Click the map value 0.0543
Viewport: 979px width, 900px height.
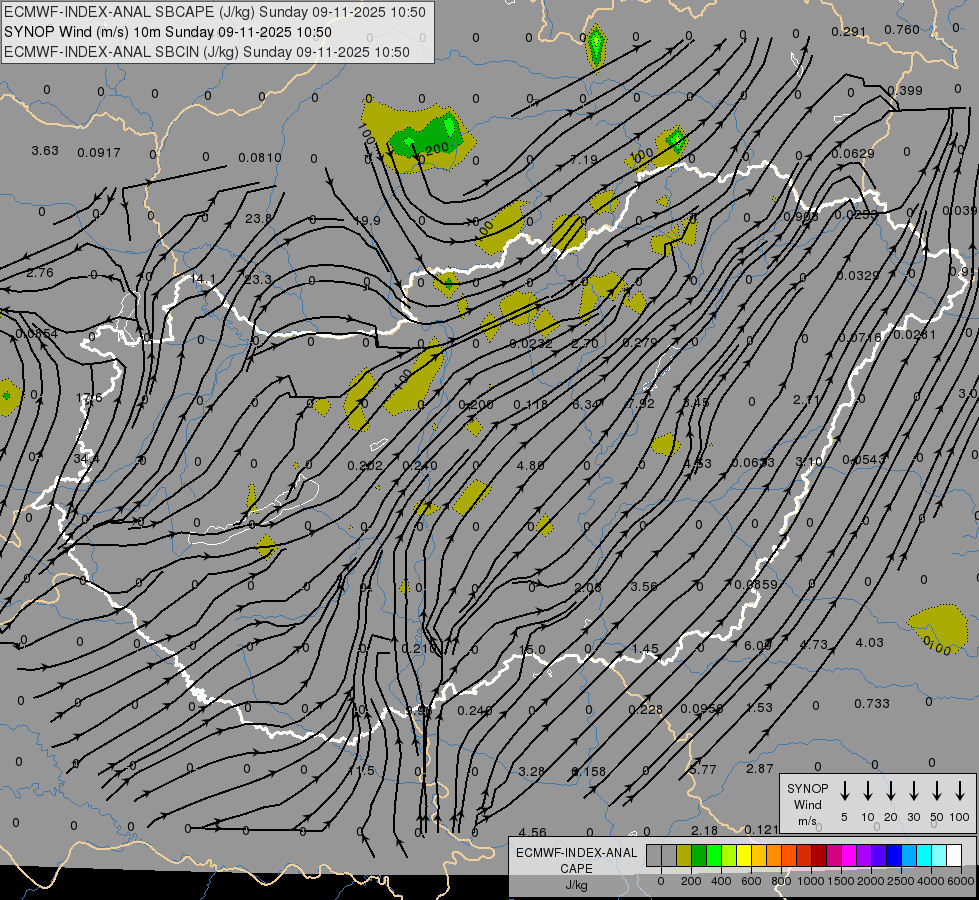863,460
